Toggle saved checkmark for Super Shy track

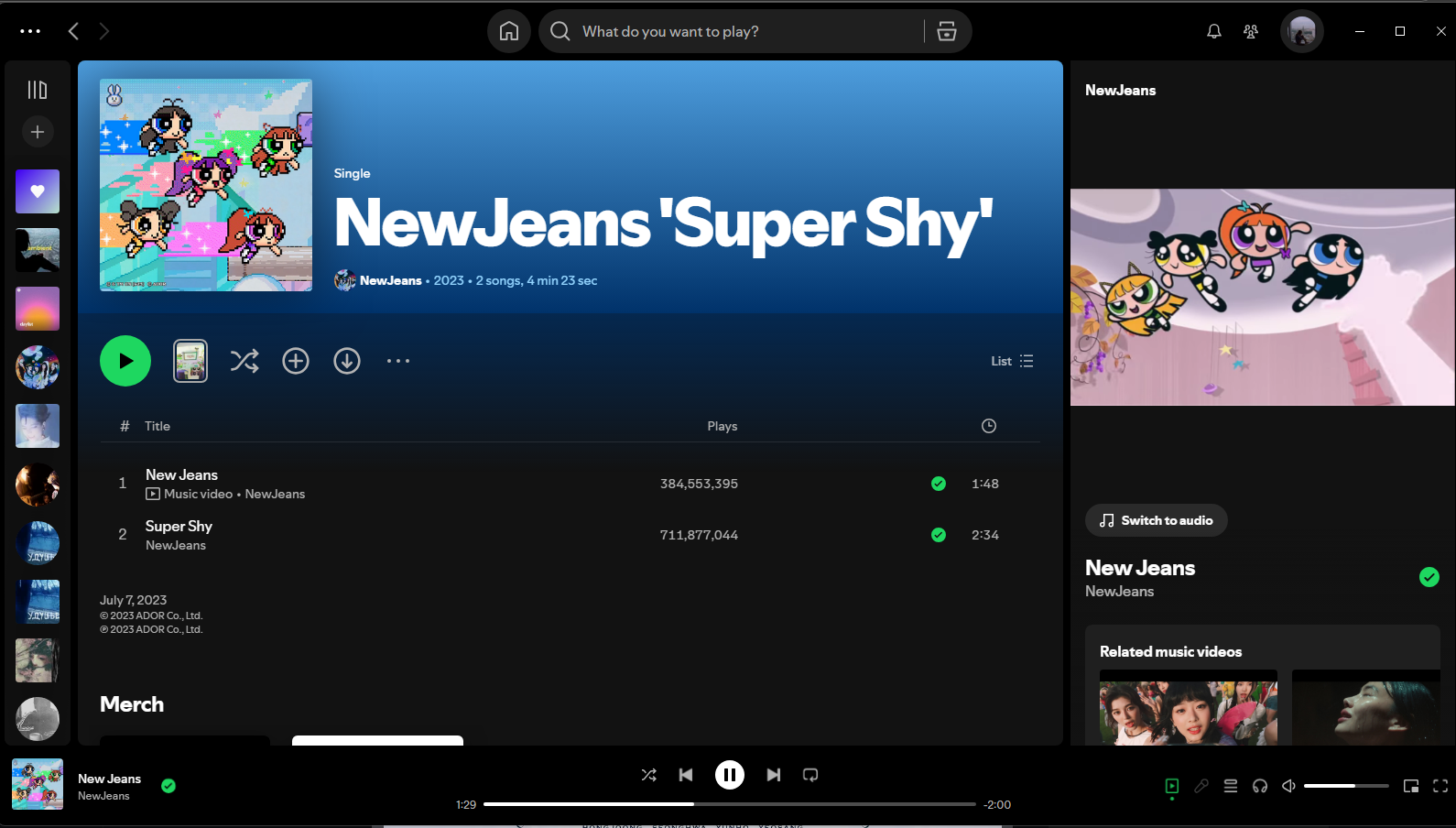[x=939, y=535]
